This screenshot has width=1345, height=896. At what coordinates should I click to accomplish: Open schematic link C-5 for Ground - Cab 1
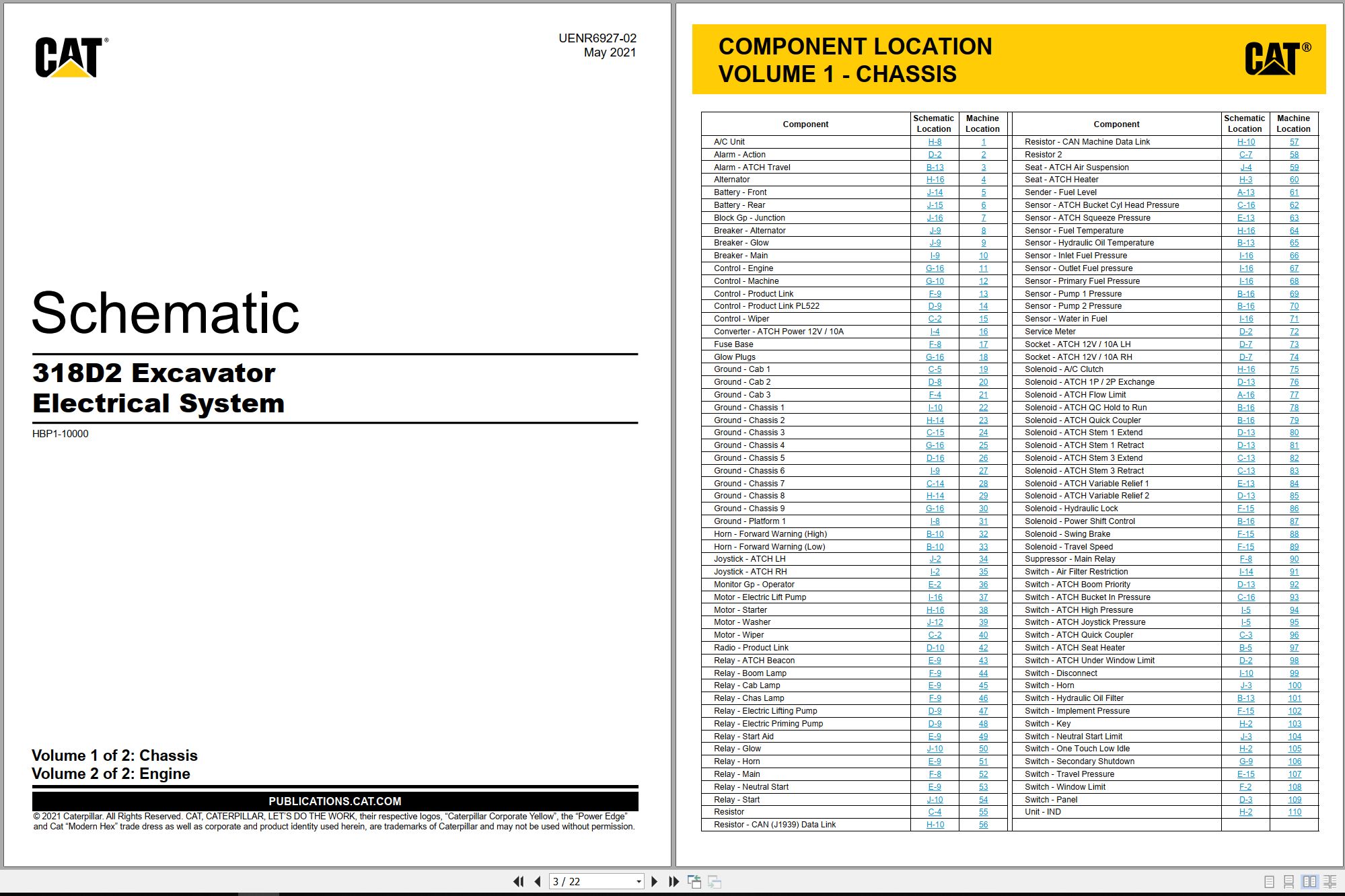point(935,369)
